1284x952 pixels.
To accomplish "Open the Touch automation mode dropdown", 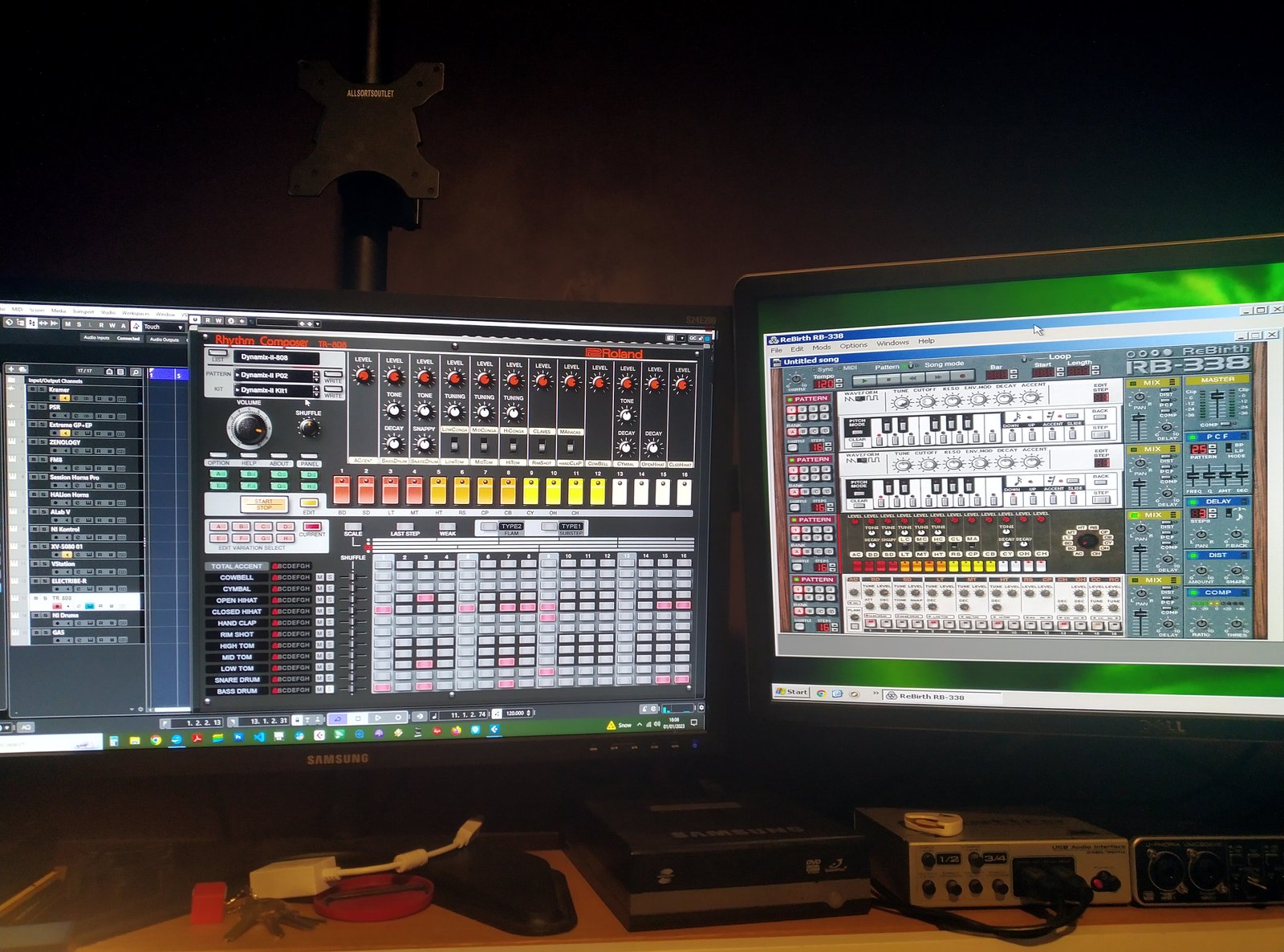I will point(164,327).
